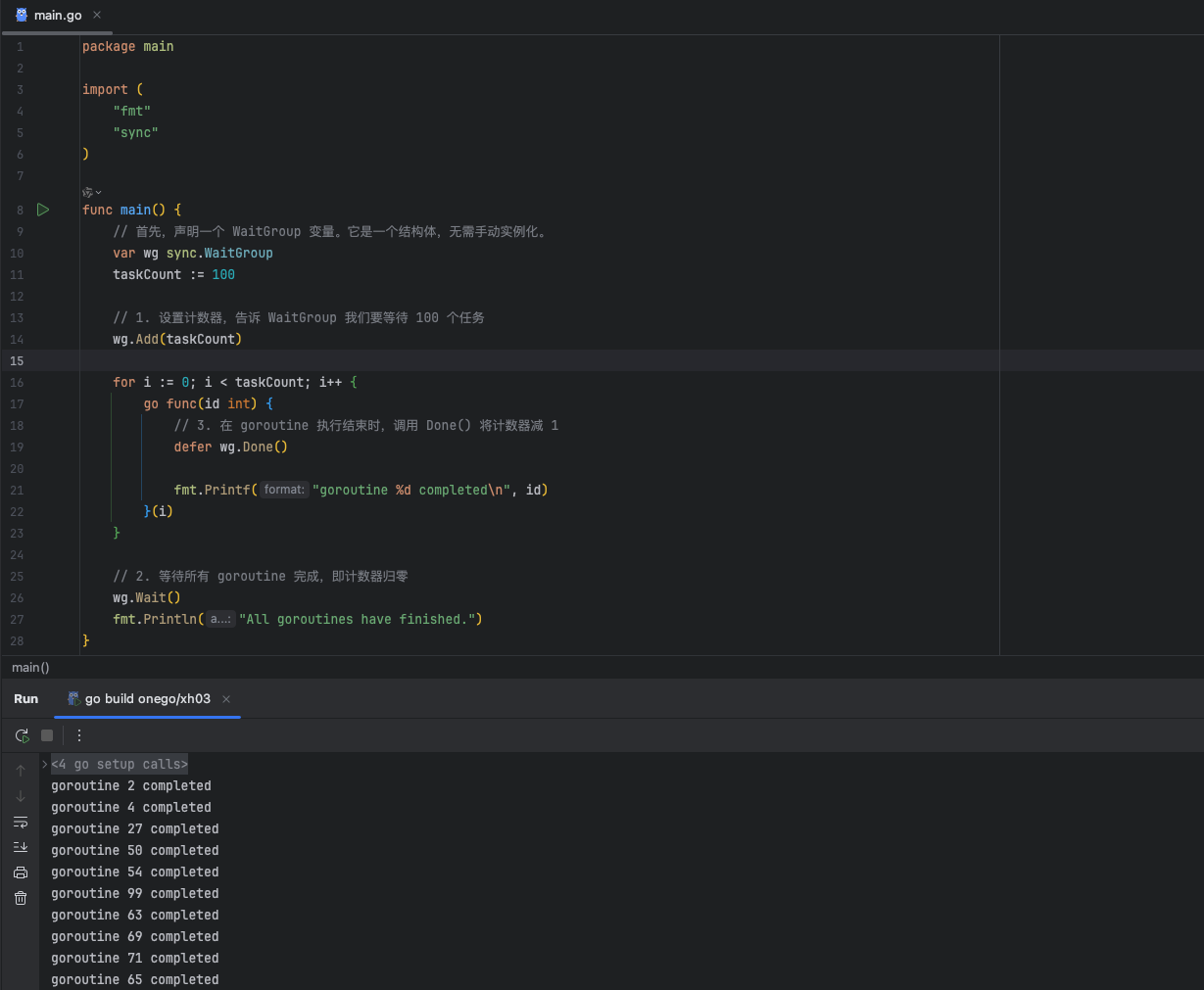Select the main.go editor tab
Viewport: 1204px width, 990px height.
58,15
